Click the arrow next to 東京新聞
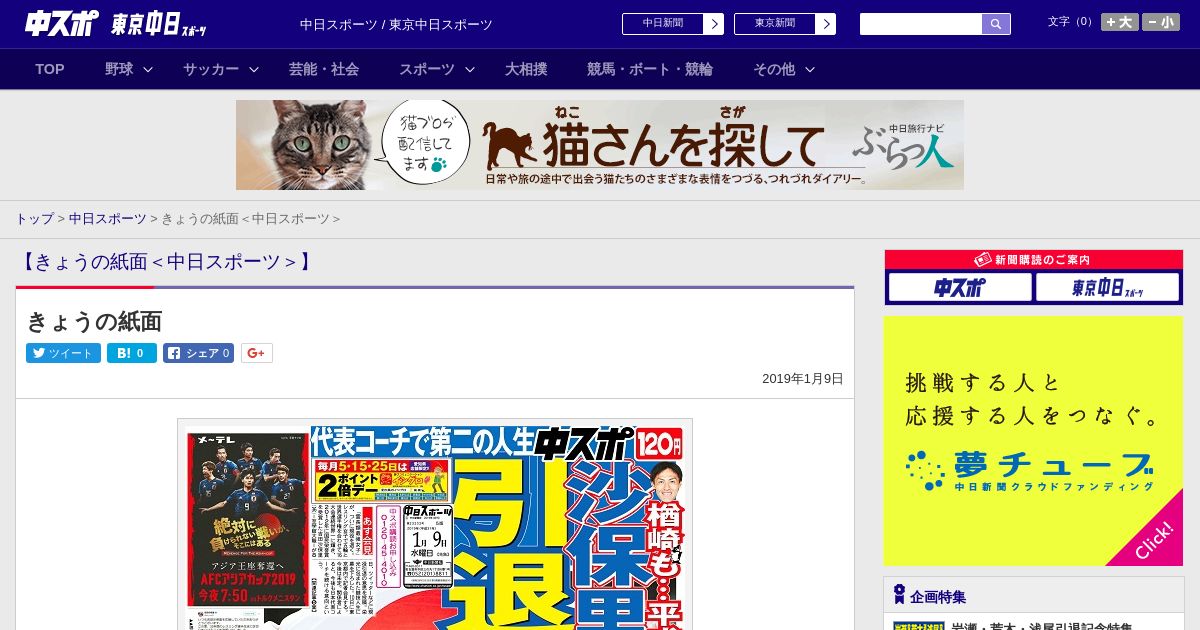This screenshot has height=630, width=1200. click(x=826, y=24)
